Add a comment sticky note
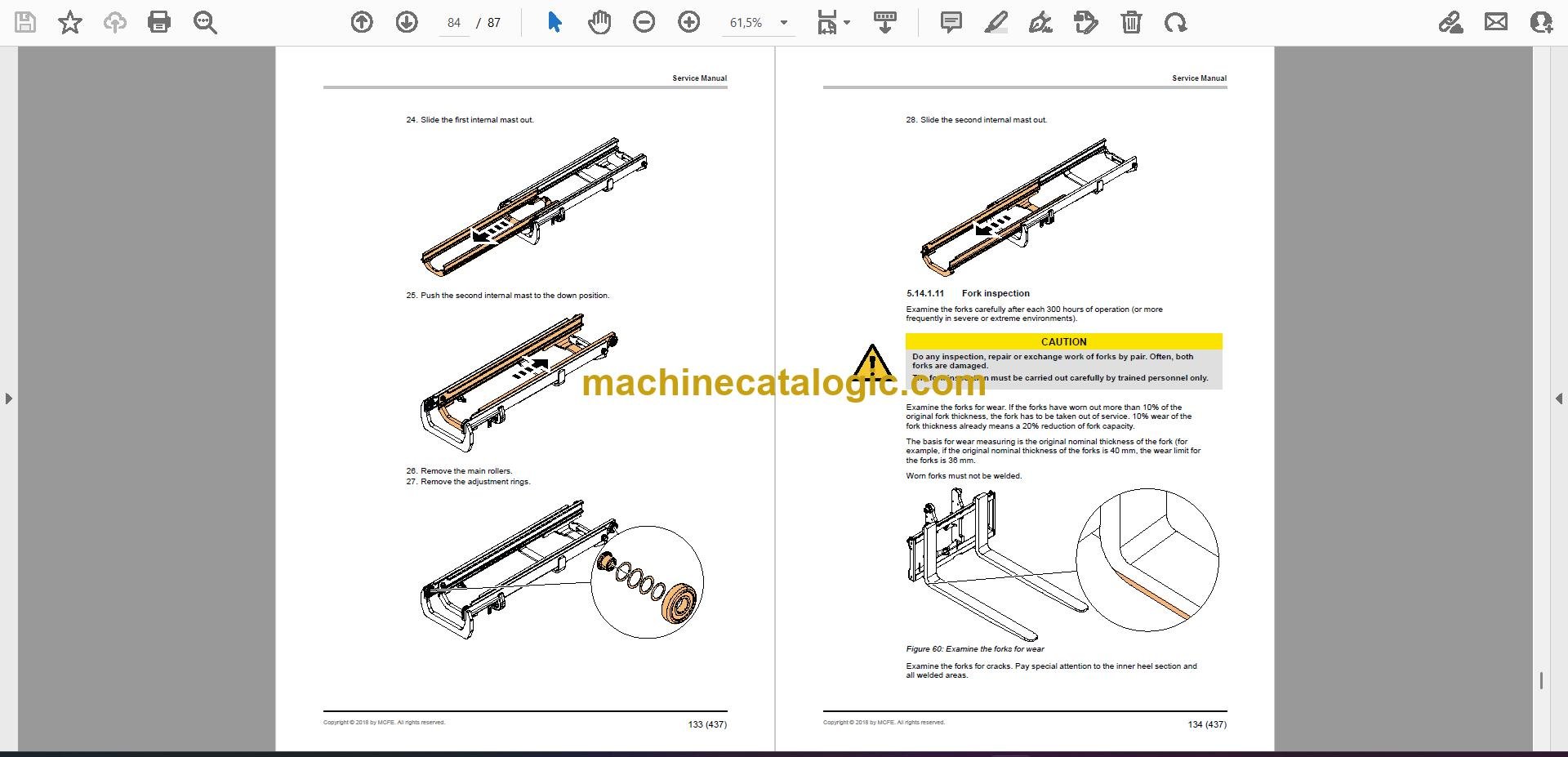Viewport: 1568px width, 757px height. tap(951, 22)
